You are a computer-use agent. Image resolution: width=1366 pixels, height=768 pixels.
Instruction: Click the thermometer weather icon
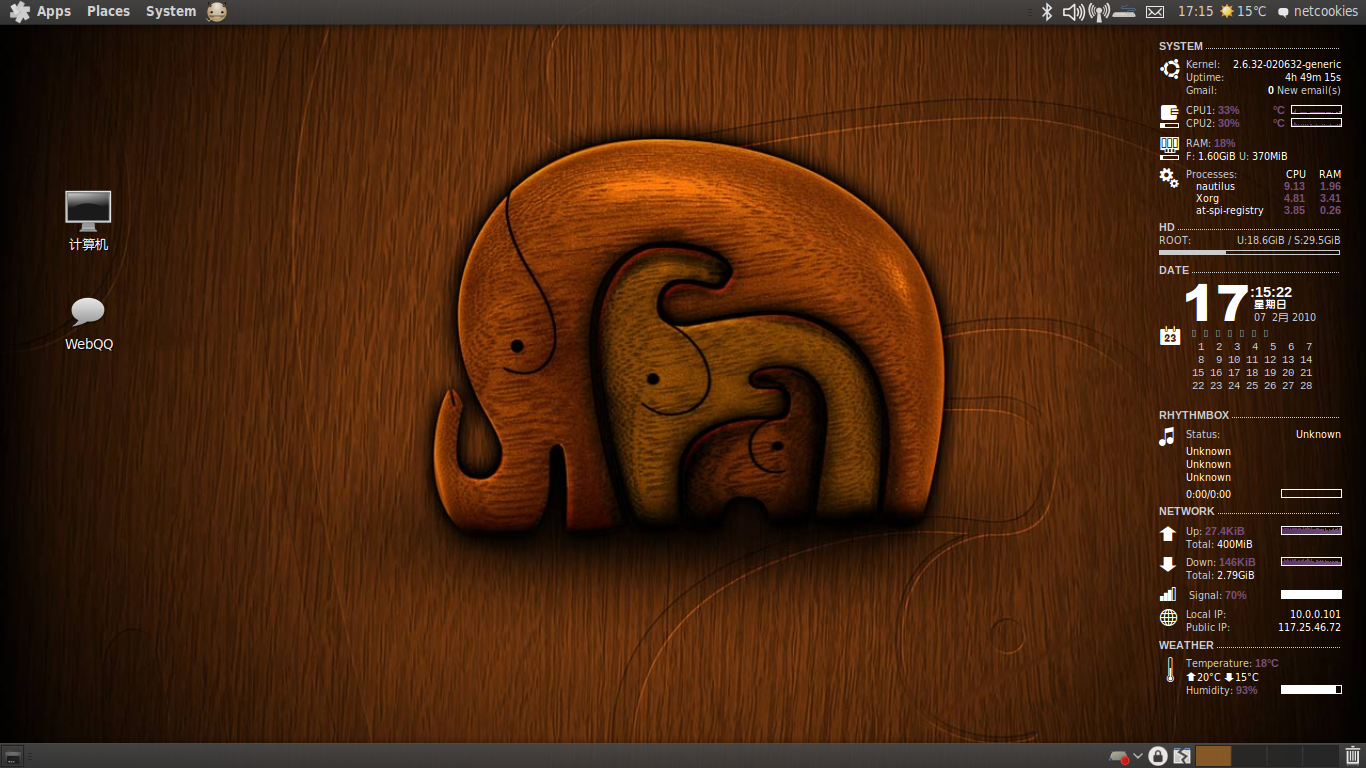(x=1169, y=670)
